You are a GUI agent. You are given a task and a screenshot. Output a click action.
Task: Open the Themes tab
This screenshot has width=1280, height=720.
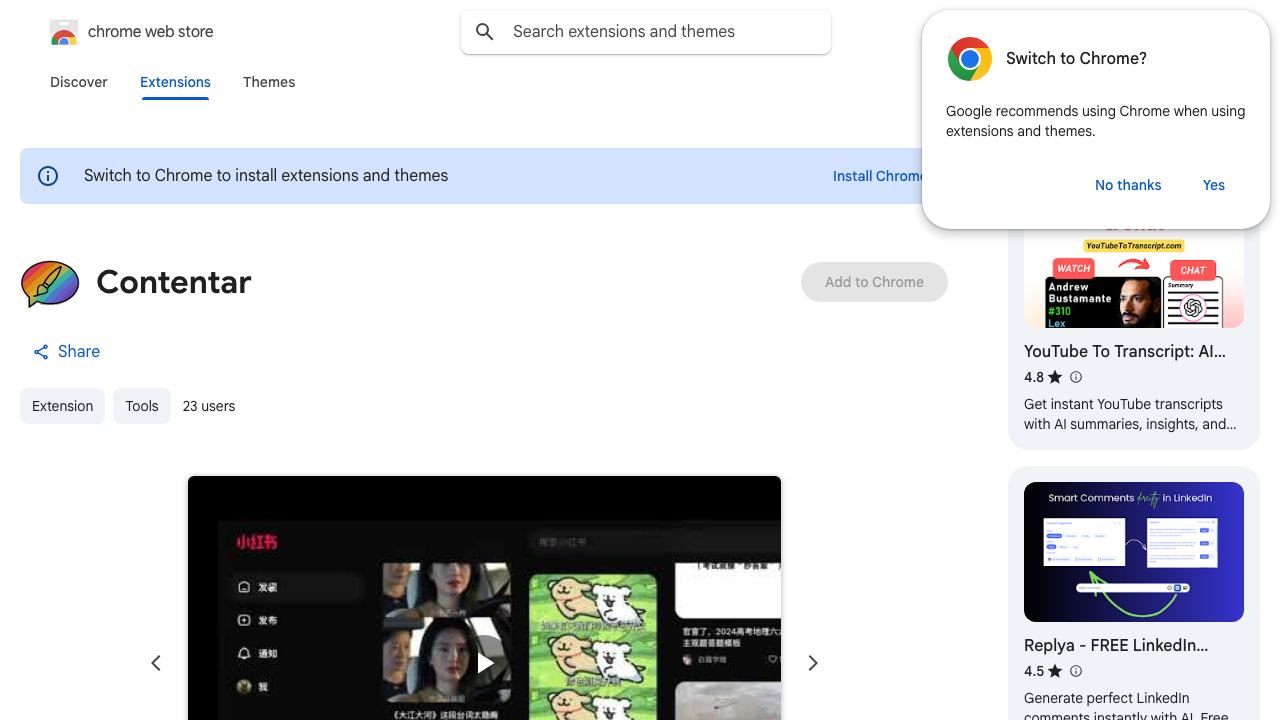[269, 82]
